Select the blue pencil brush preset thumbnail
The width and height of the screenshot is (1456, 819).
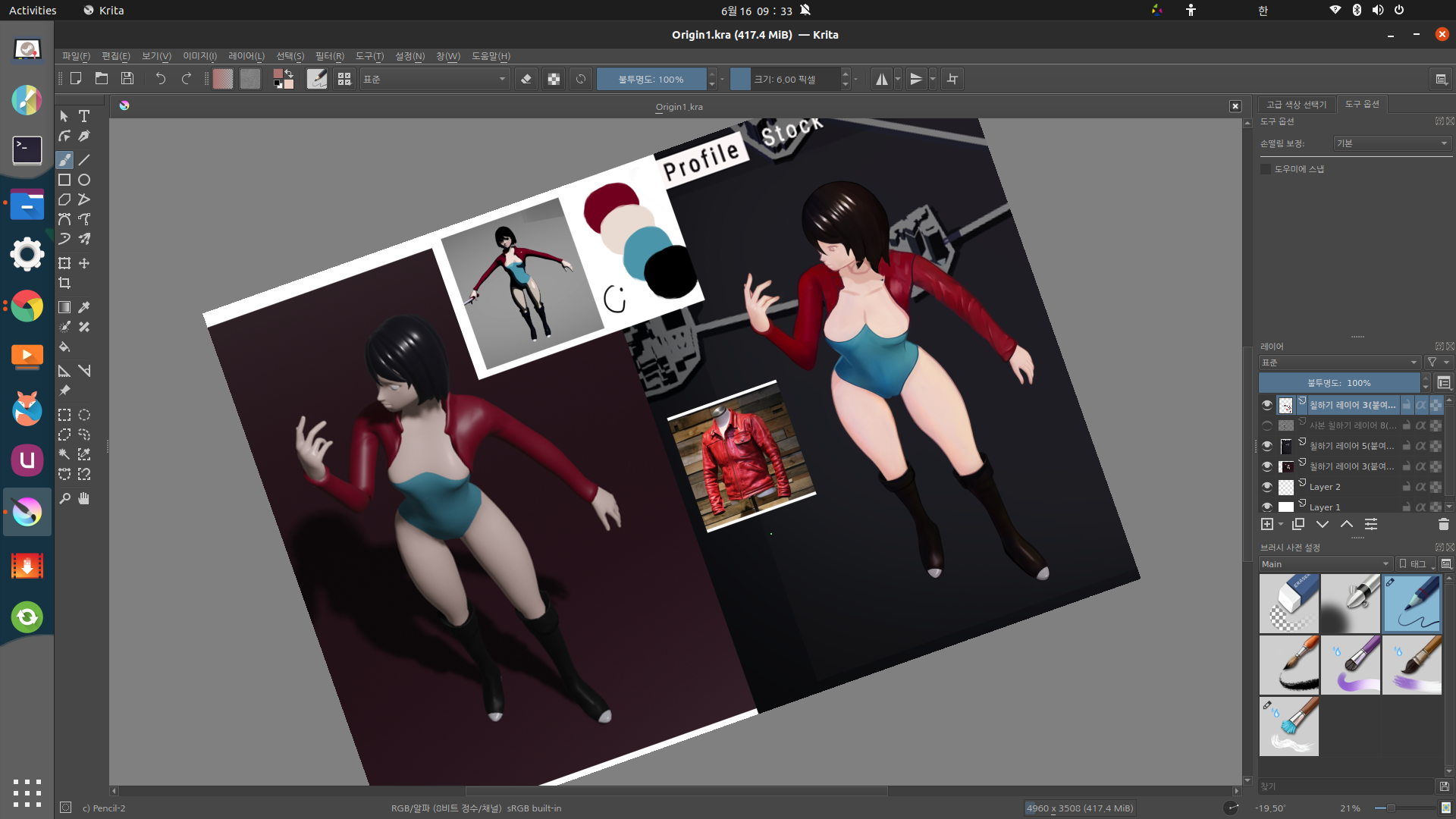click(1412, 604)
